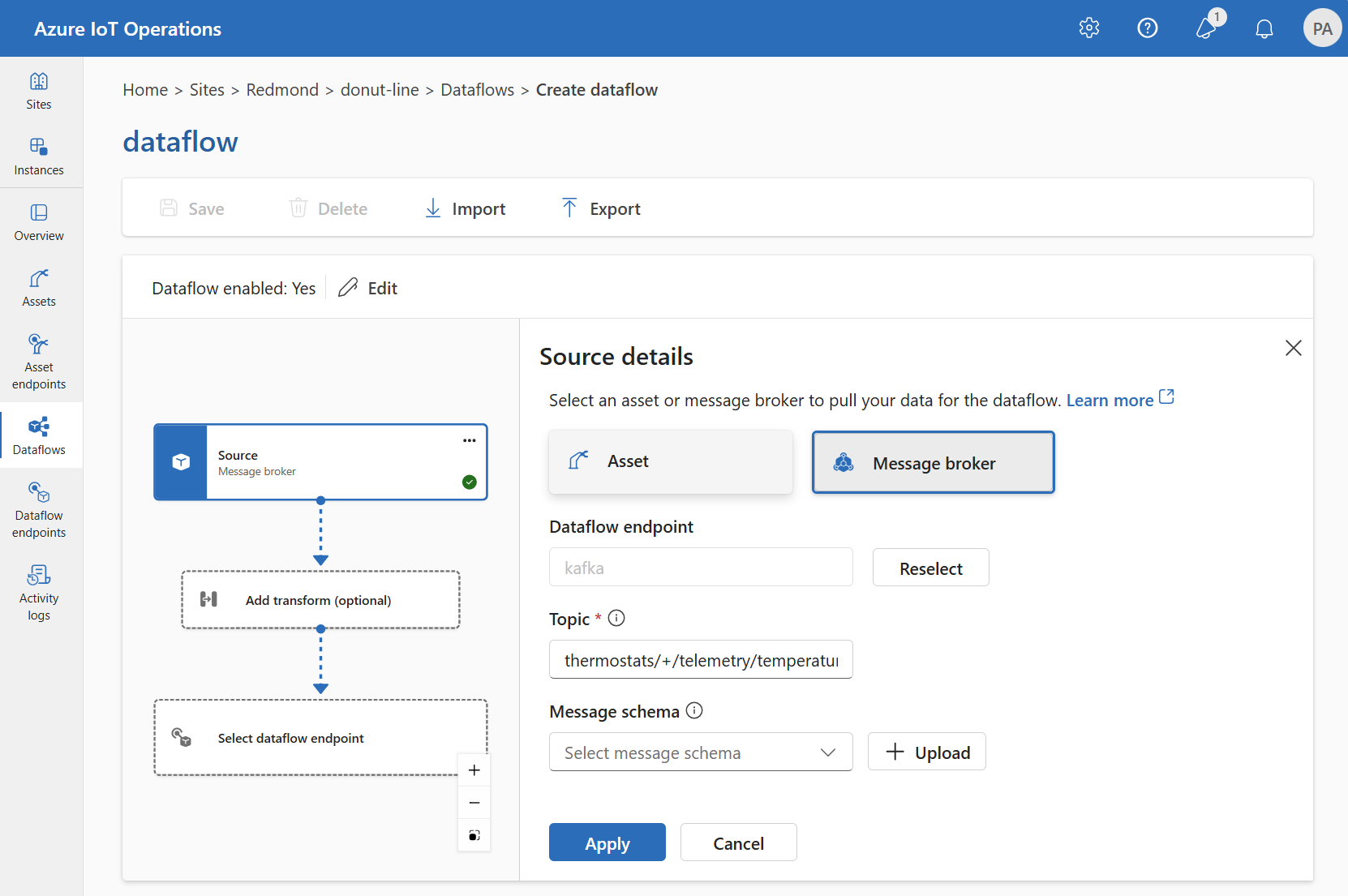
Task: Click the 'Create dataflow' breadcrumb text
Action: click(597, 90)
